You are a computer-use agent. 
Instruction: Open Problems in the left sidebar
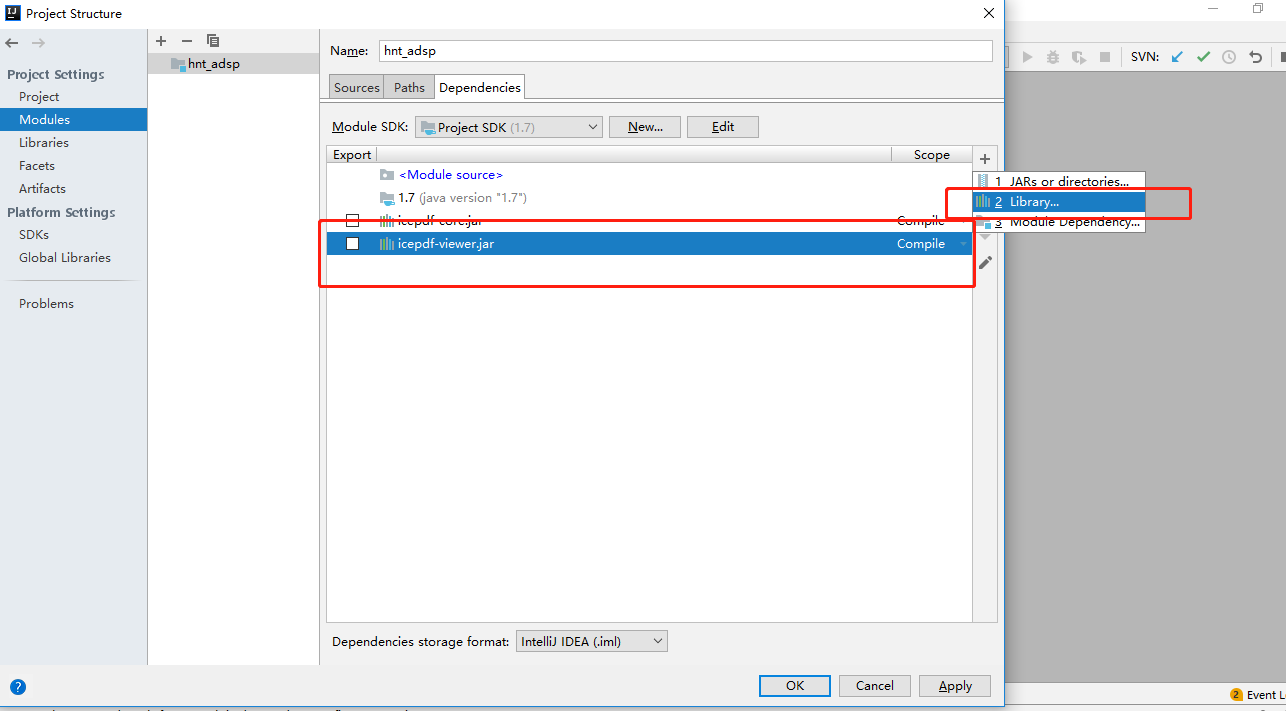click(46, 304)
